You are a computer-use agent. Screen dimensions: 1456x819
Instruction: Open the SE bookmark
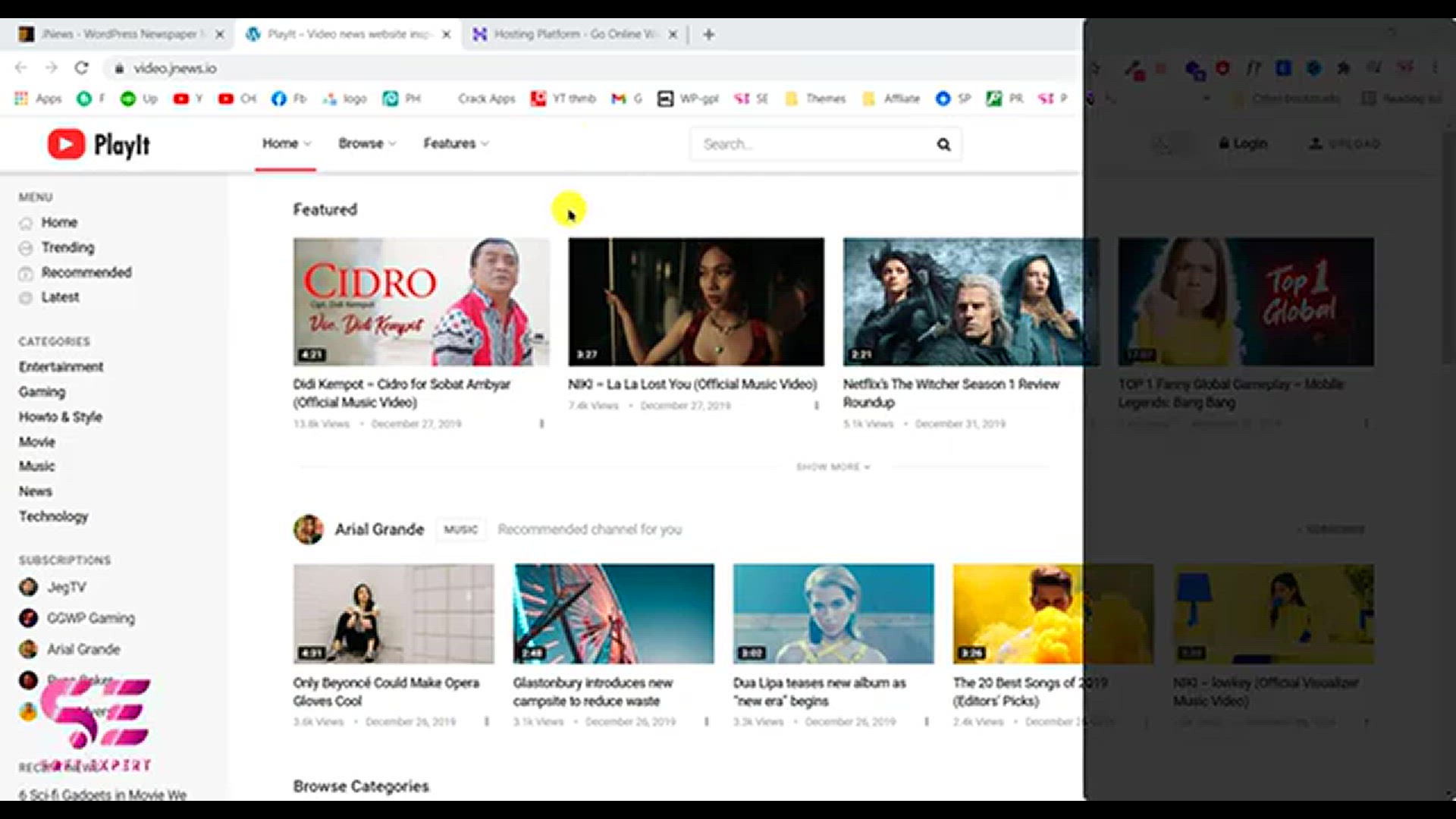(x=752, y=99)
